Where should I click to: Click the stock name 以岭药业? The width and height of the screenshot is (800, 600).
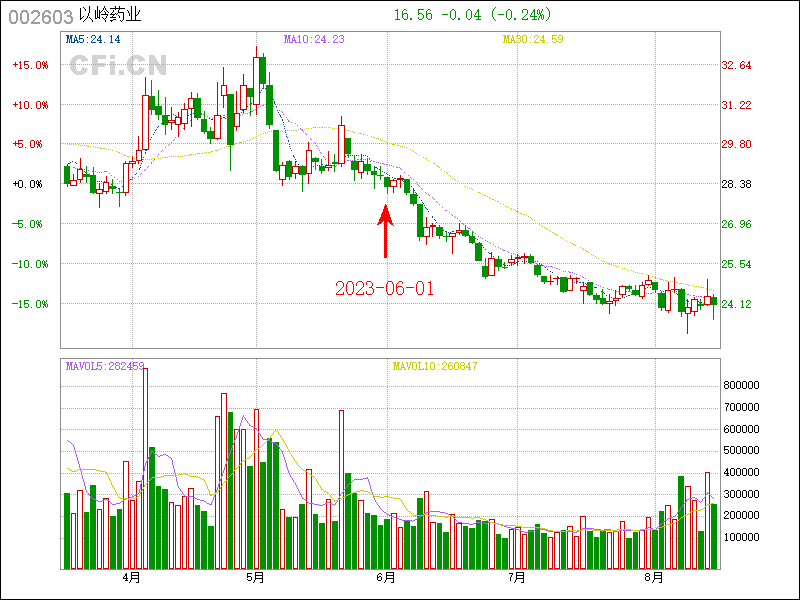[x=109, y=15]
